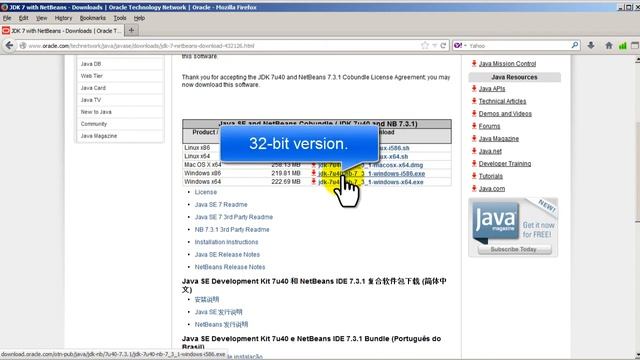Open Installation Instructions link

[226, 242]
